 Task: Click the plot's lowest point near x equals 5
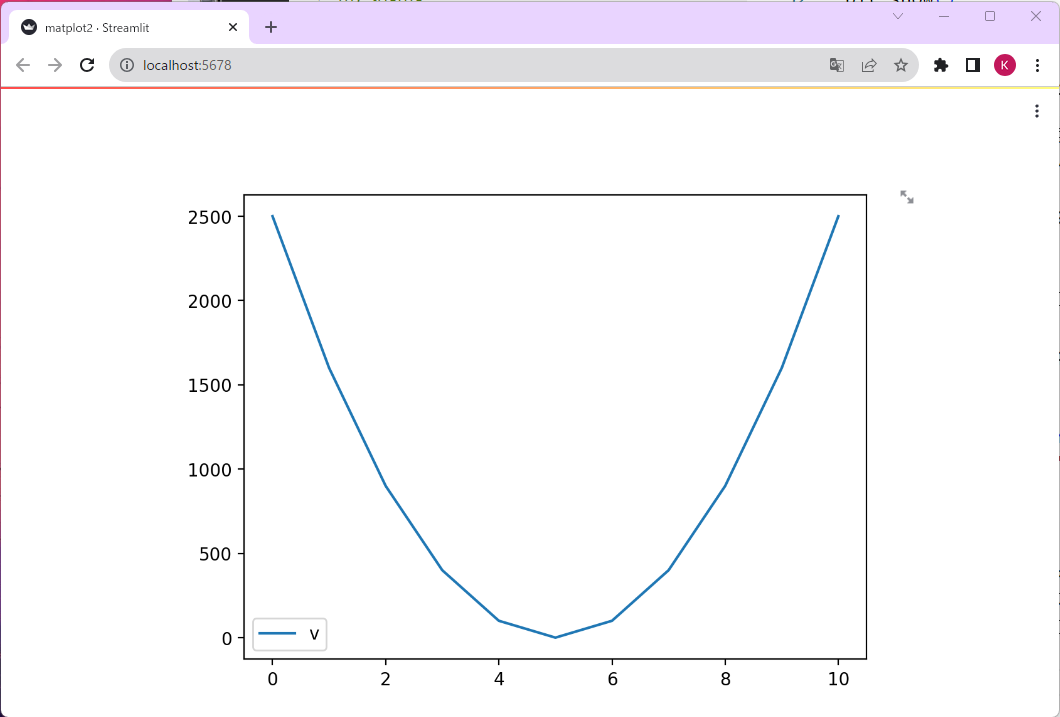(x=555, y=636)
